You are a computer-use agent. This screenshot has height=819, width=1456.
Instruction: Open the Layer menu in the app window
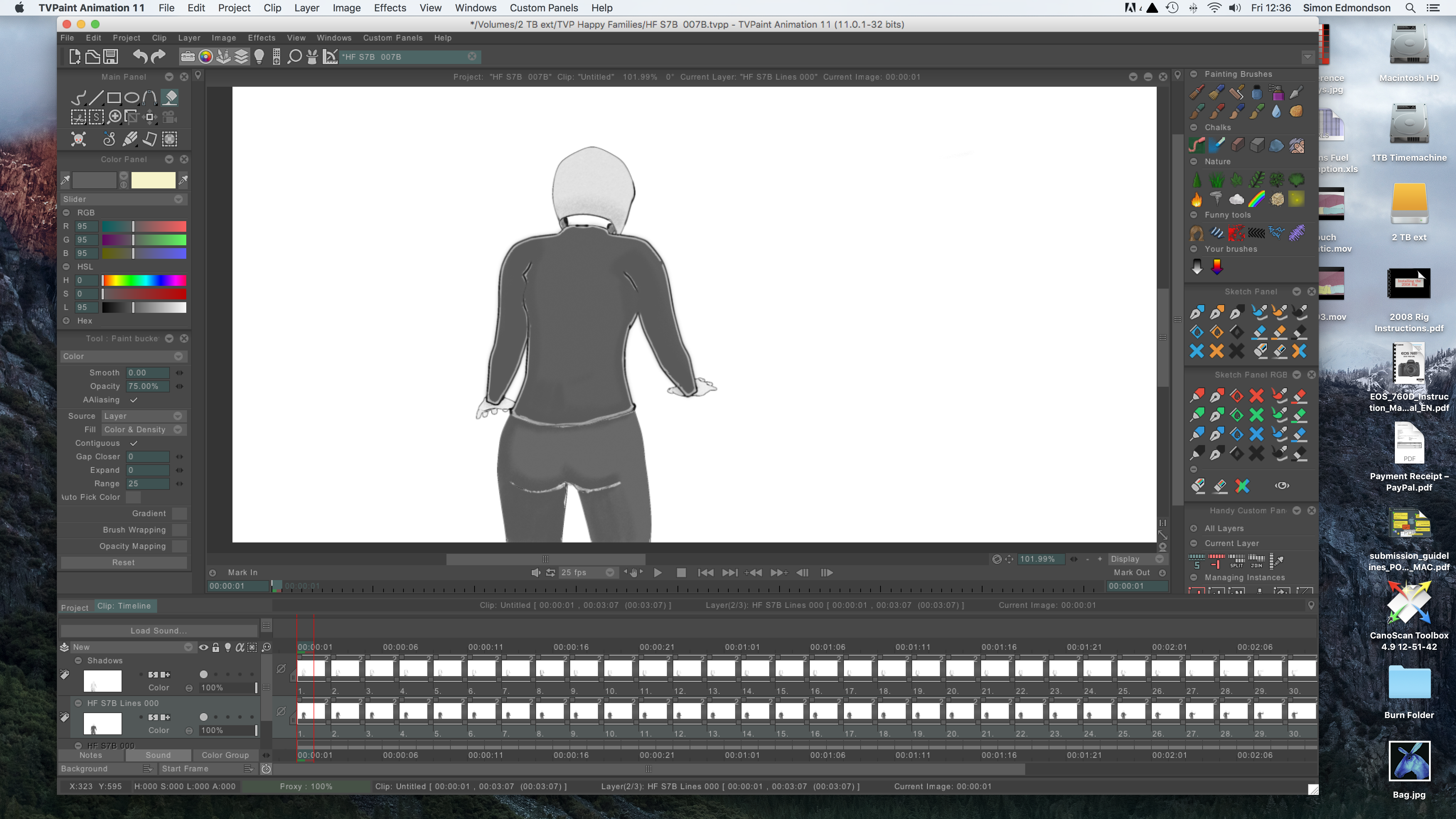pyautogui.click(x=189, y=38)
